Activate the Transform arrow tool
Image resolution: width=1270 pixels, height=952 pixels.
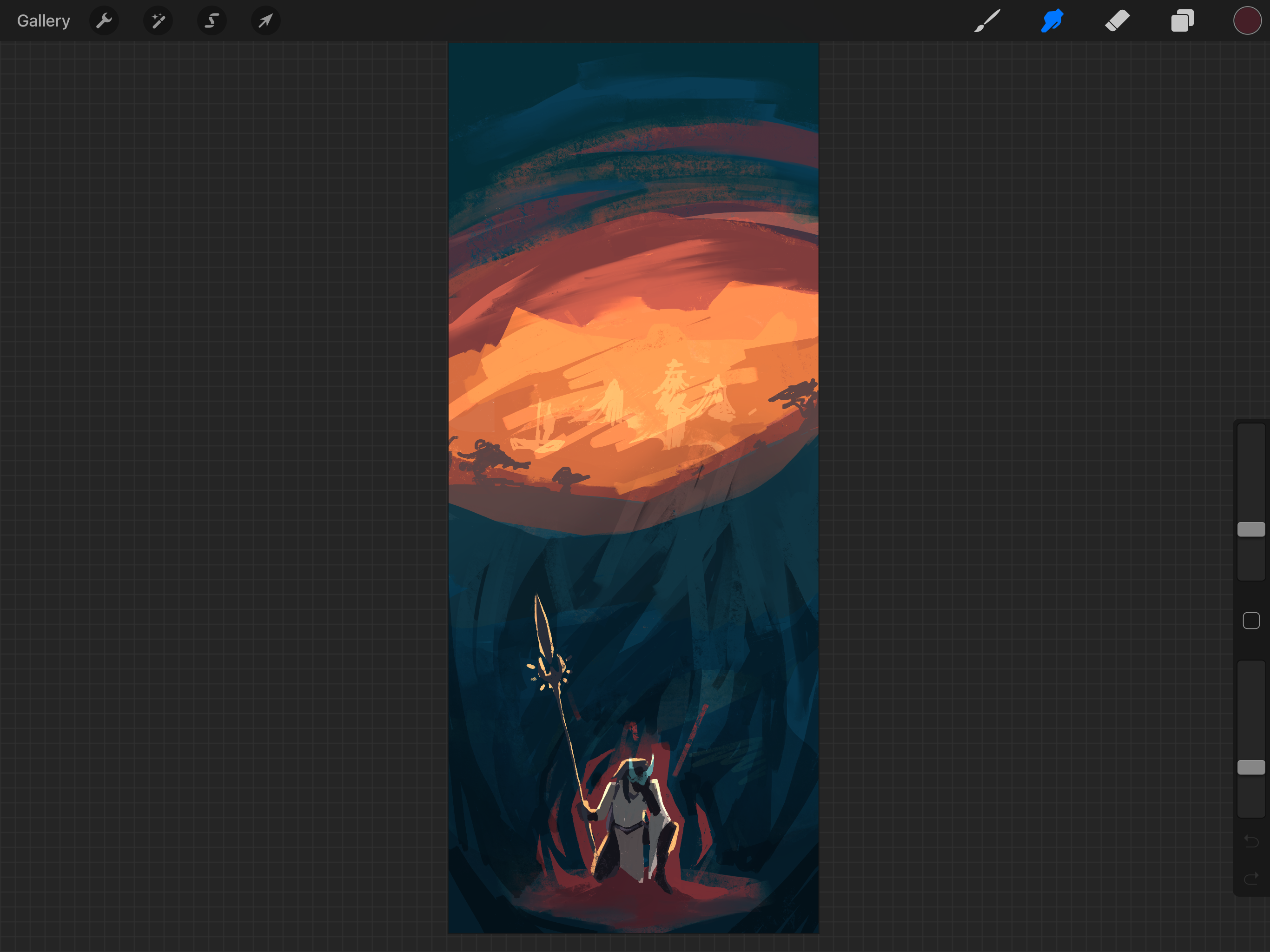point(265,21)
